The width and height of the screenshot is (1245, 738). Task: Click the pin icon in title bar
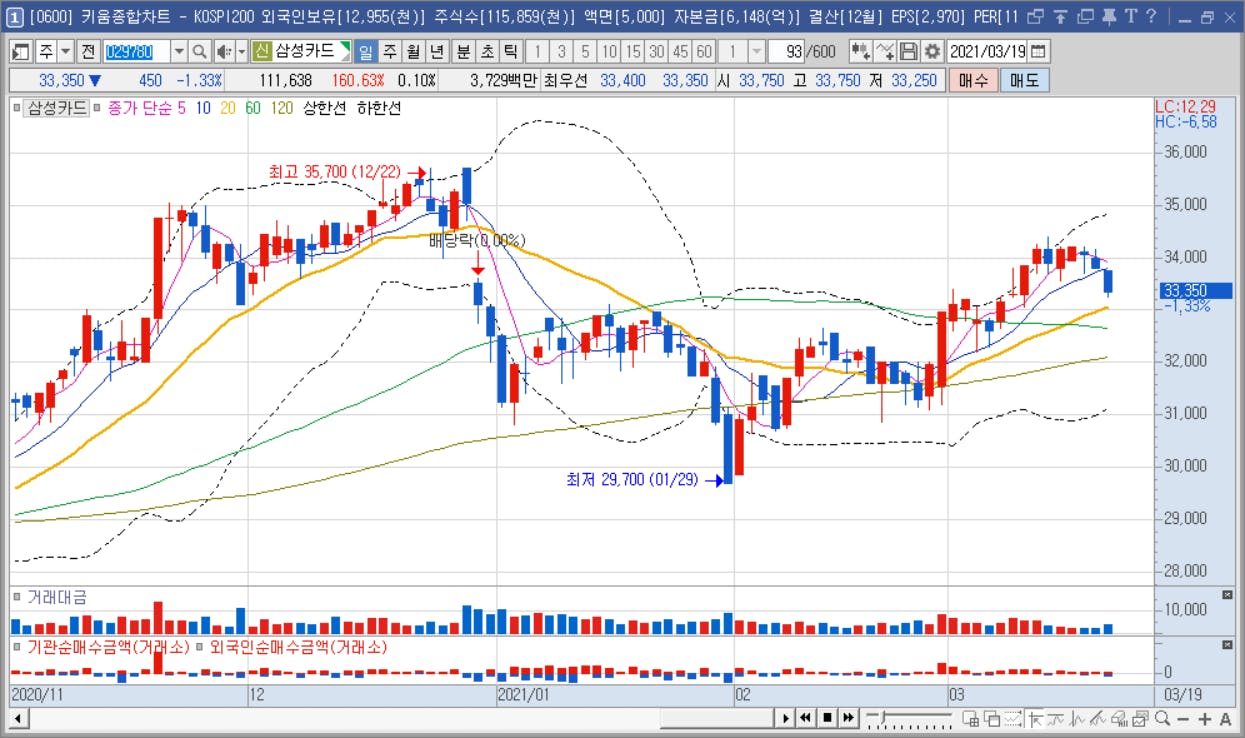click(x=1108, y=16)
